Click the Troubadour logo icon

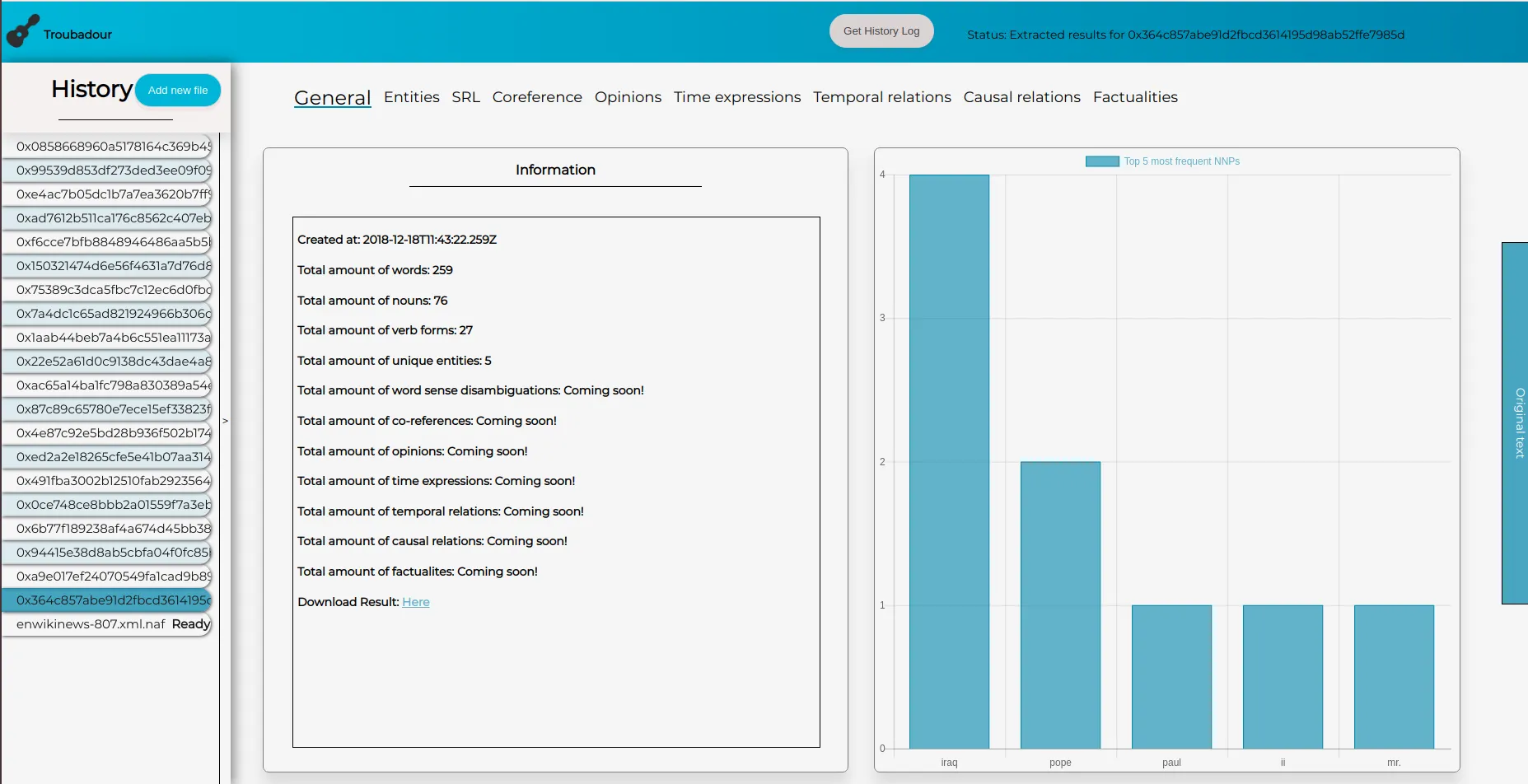point(22,31)
